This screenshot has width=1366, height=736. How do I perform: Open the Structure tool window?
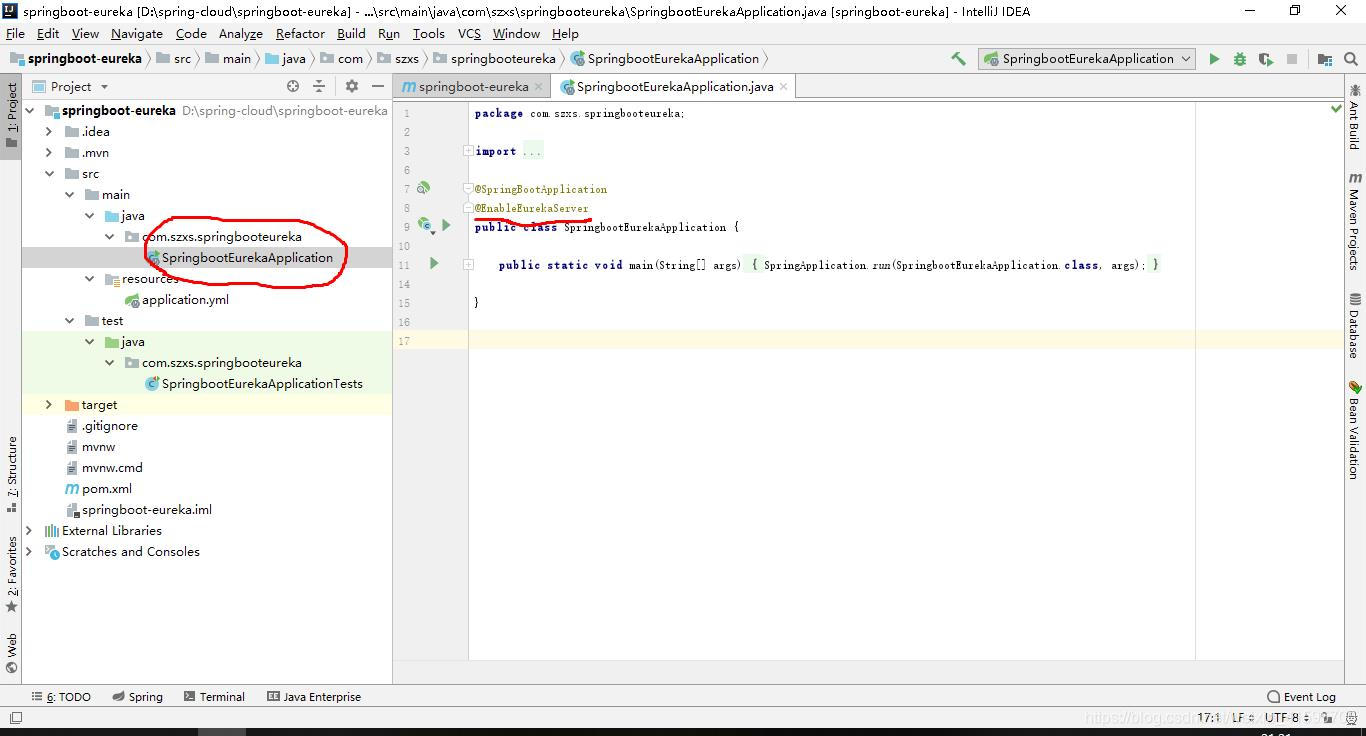tap(11, 475)
